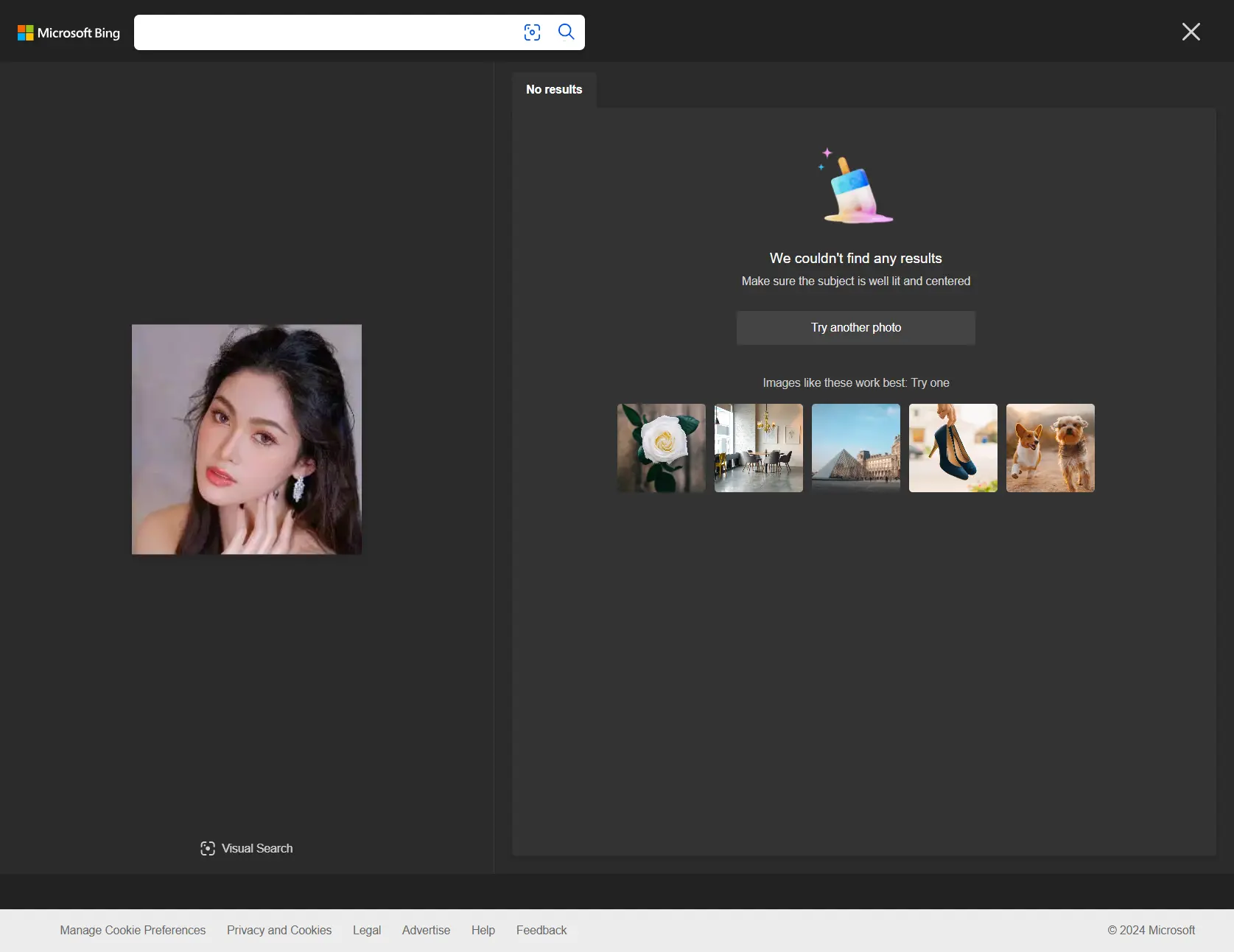Close the visual search overlay
The image size is (1234, 952).
pos(1191,32)
